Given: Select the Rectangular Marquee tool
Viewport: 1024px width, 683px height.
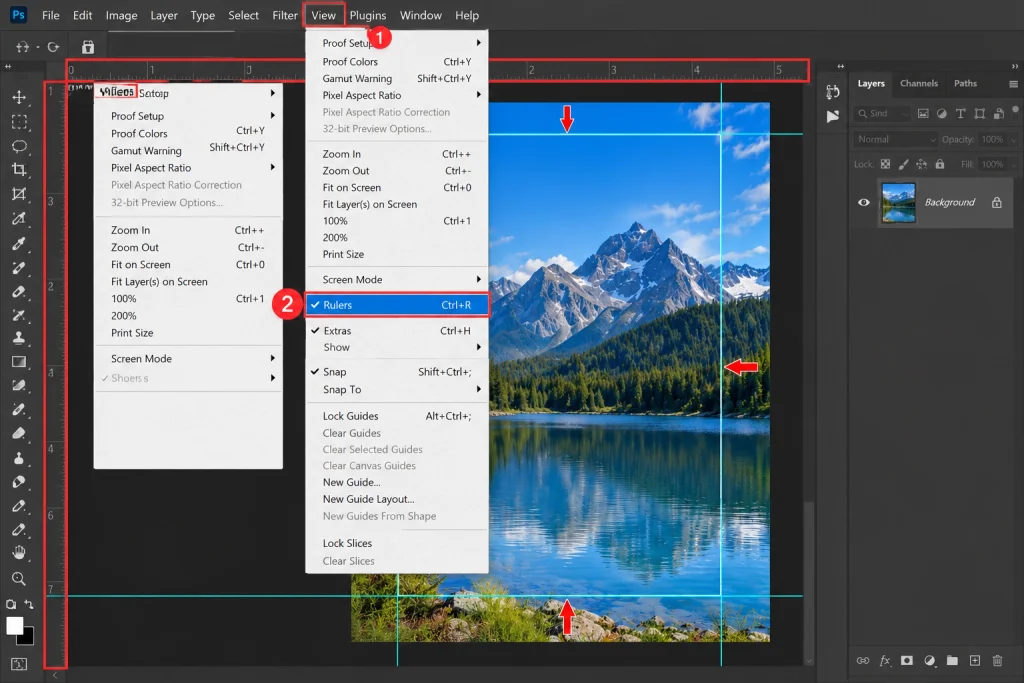Looking at the screenshot, I should (19, 122).
